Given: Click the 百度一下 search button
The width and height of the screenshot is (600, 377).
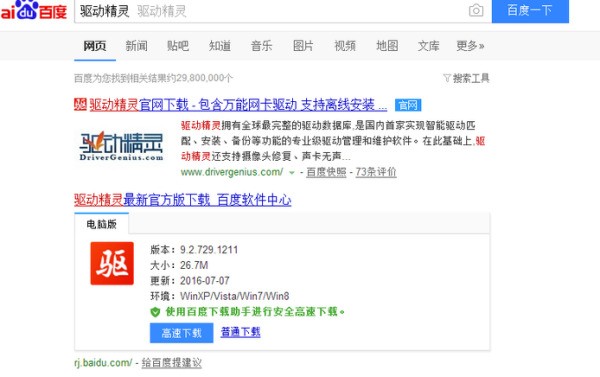Looking at the screenshot, I should point(530,11).
